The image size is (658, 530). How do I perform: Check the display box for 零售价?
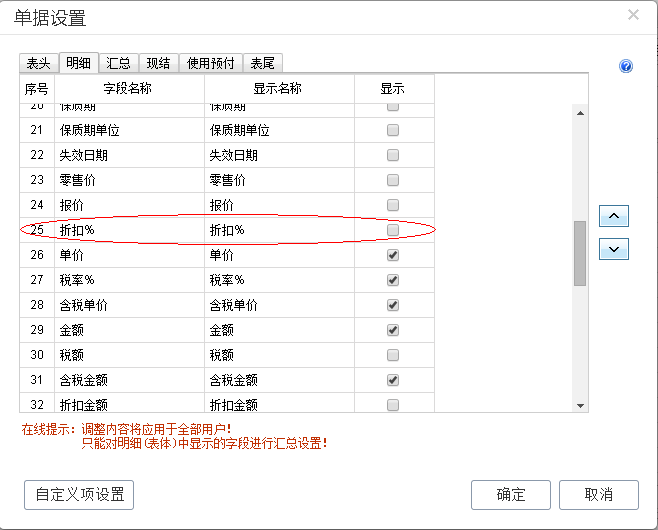393,181
